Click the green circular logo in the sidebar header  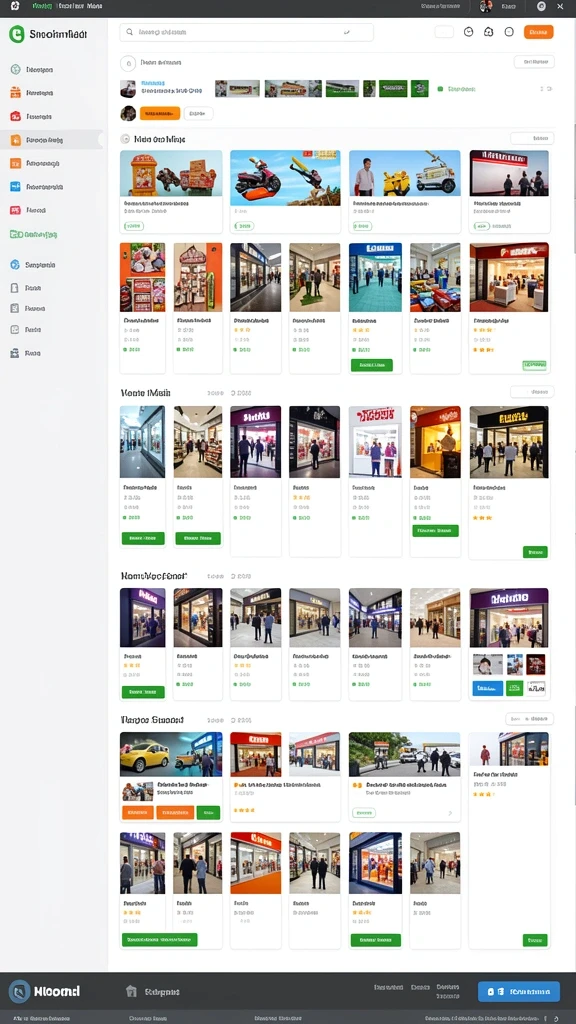pyautogui.click(x=16, y=34)
